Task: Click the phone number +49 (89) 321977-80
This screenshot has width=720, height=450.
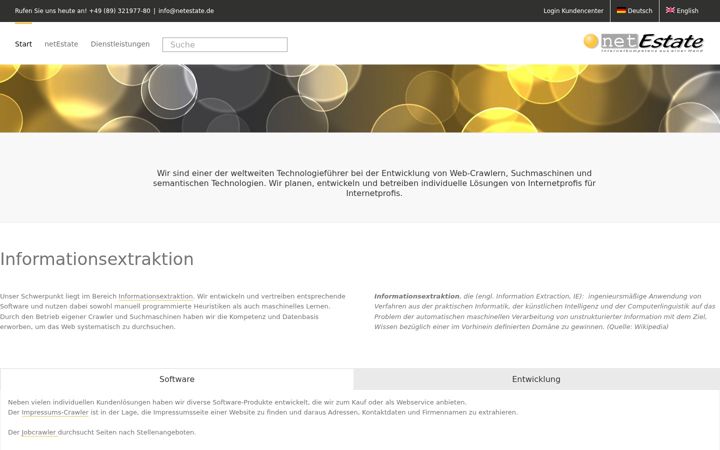Action: 119,11
